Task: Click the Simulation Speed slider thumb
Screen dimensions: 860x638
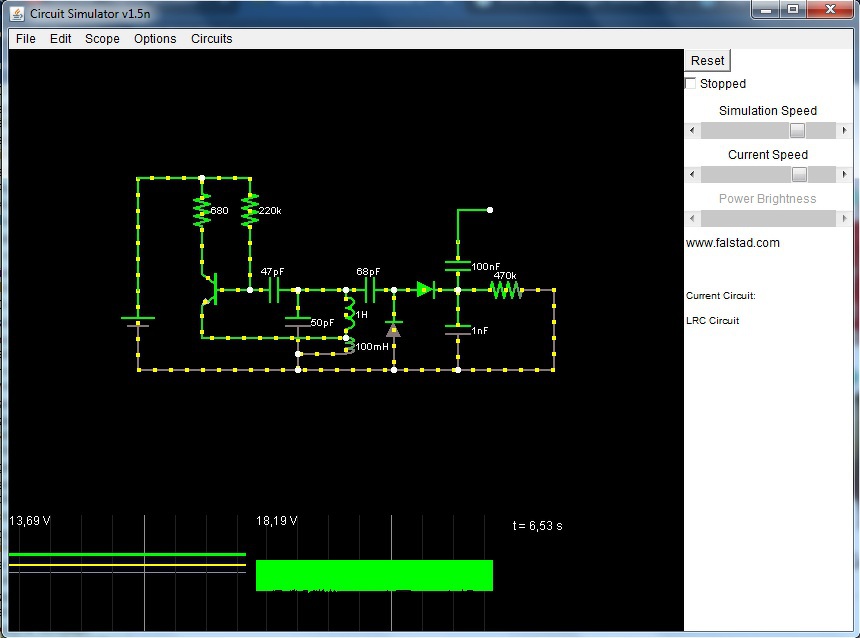Action: tap(797, 131)
